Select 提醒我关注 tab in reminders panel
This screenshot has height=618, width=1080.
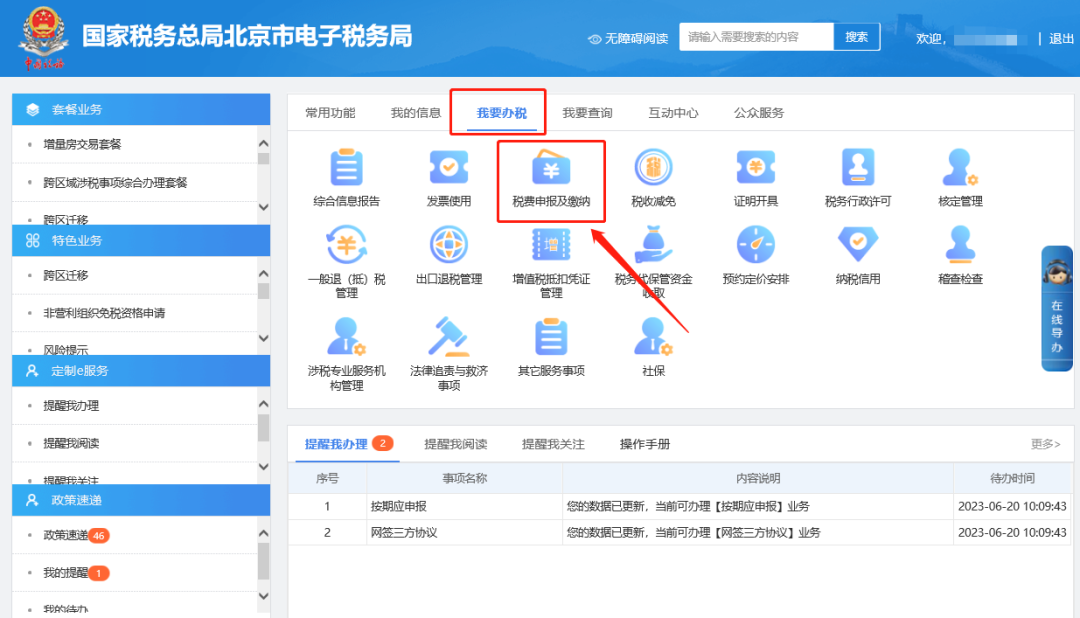(553, 444)
